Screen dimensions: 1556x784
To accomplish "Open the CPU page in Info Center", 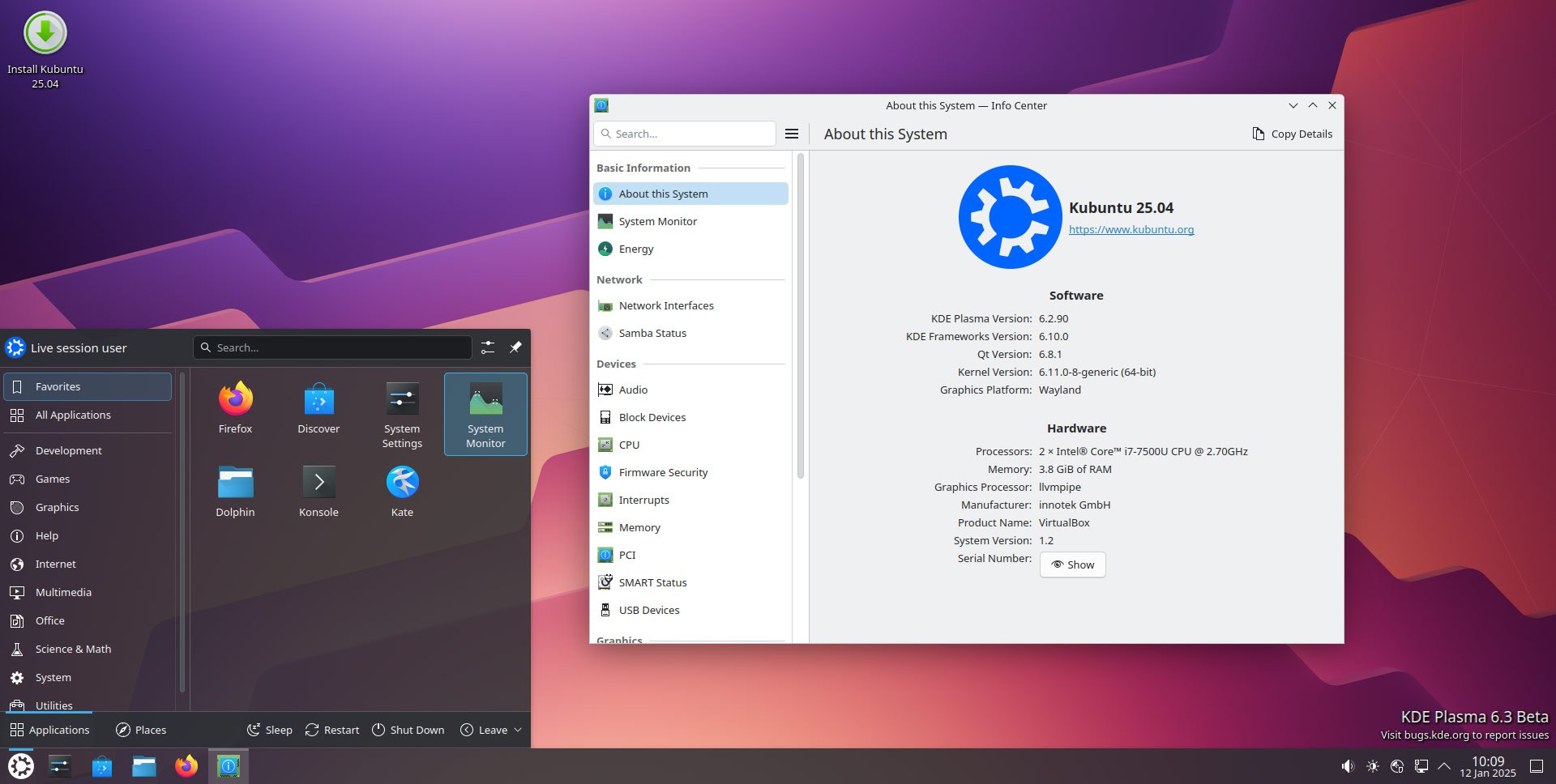I will coord(690,445).
